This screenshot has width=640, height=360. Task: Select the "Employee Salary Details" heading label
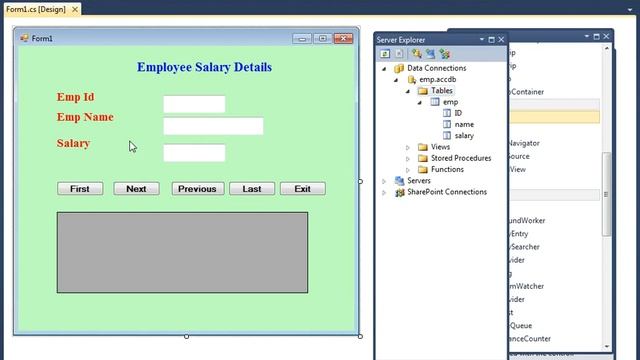pyautogui.click(x=204, y=67)
